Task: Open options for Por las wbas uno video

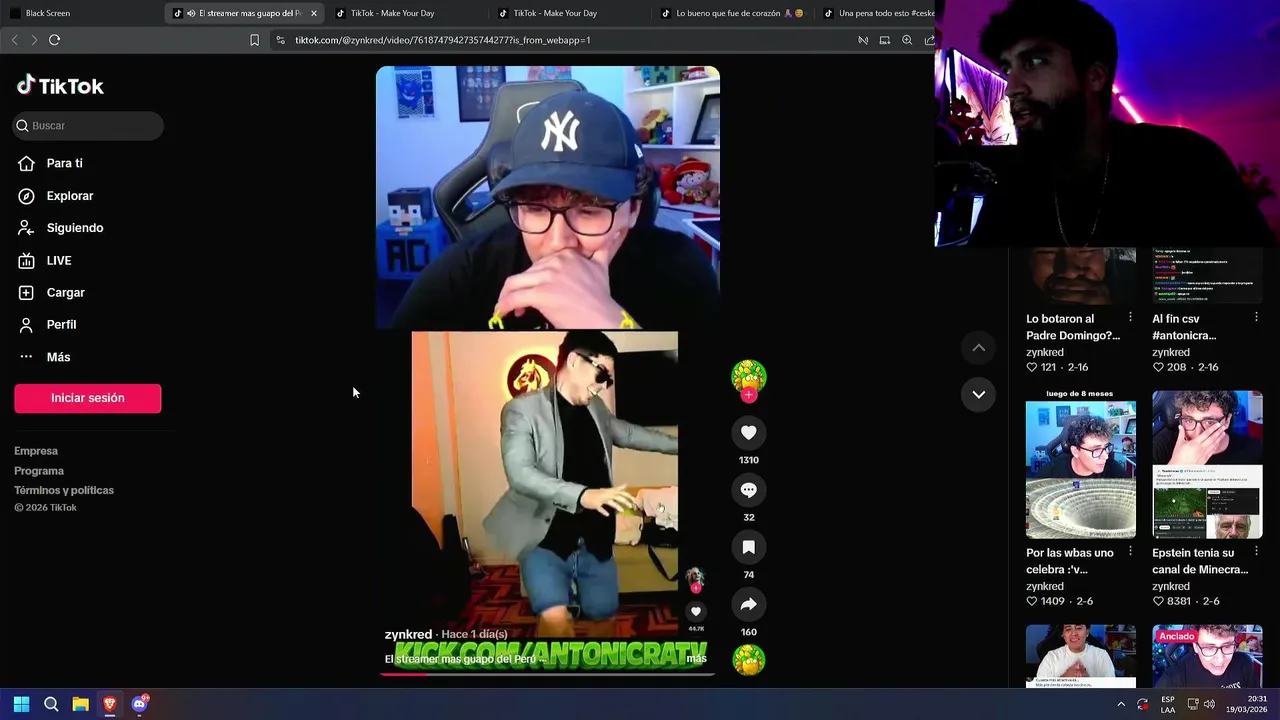Action: click(1130, 551)
